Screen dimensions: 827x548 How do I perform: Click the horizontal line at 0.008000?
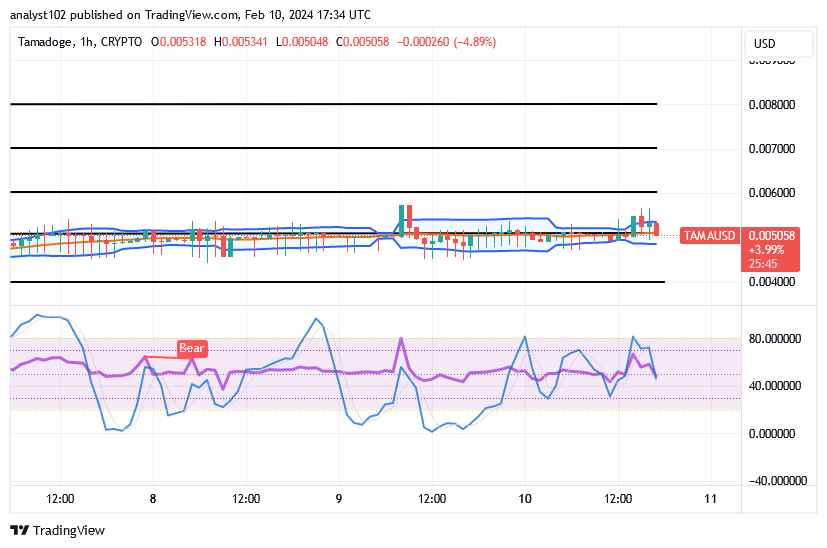333,104
